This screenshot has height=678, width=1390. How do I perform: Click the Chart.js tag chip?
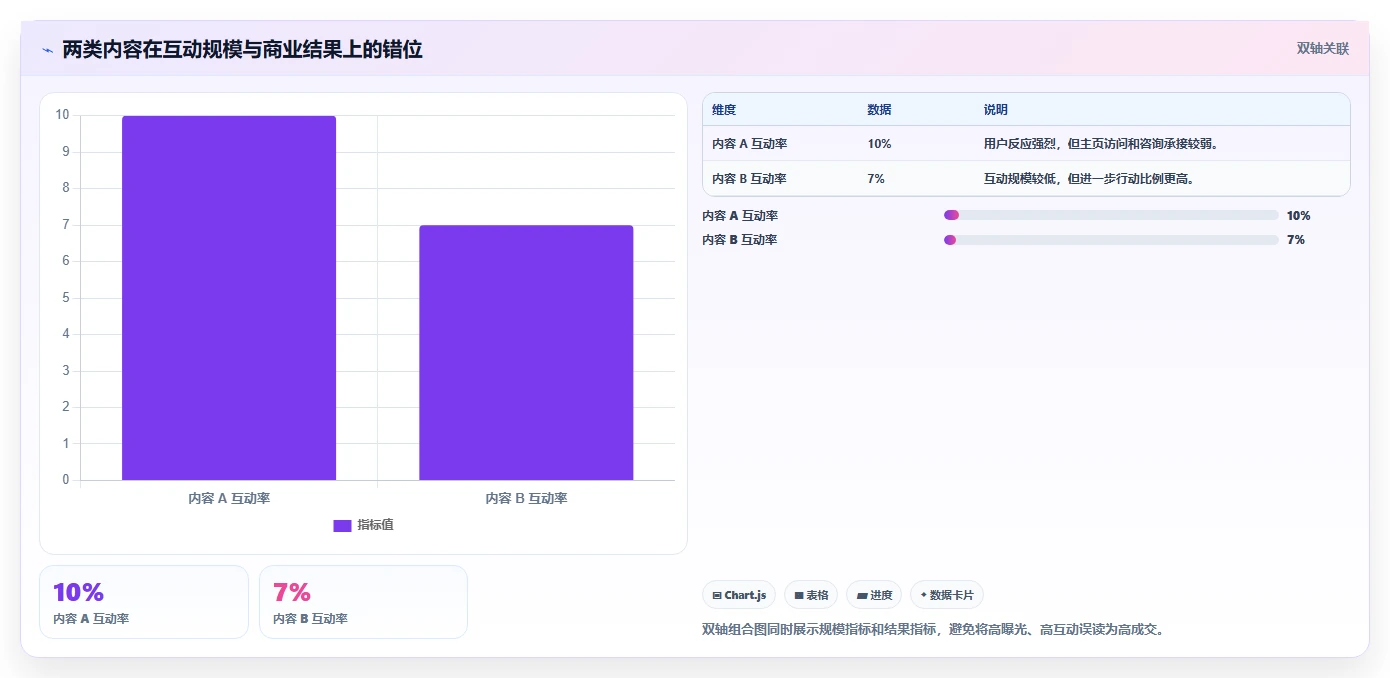tap(739, 595)
